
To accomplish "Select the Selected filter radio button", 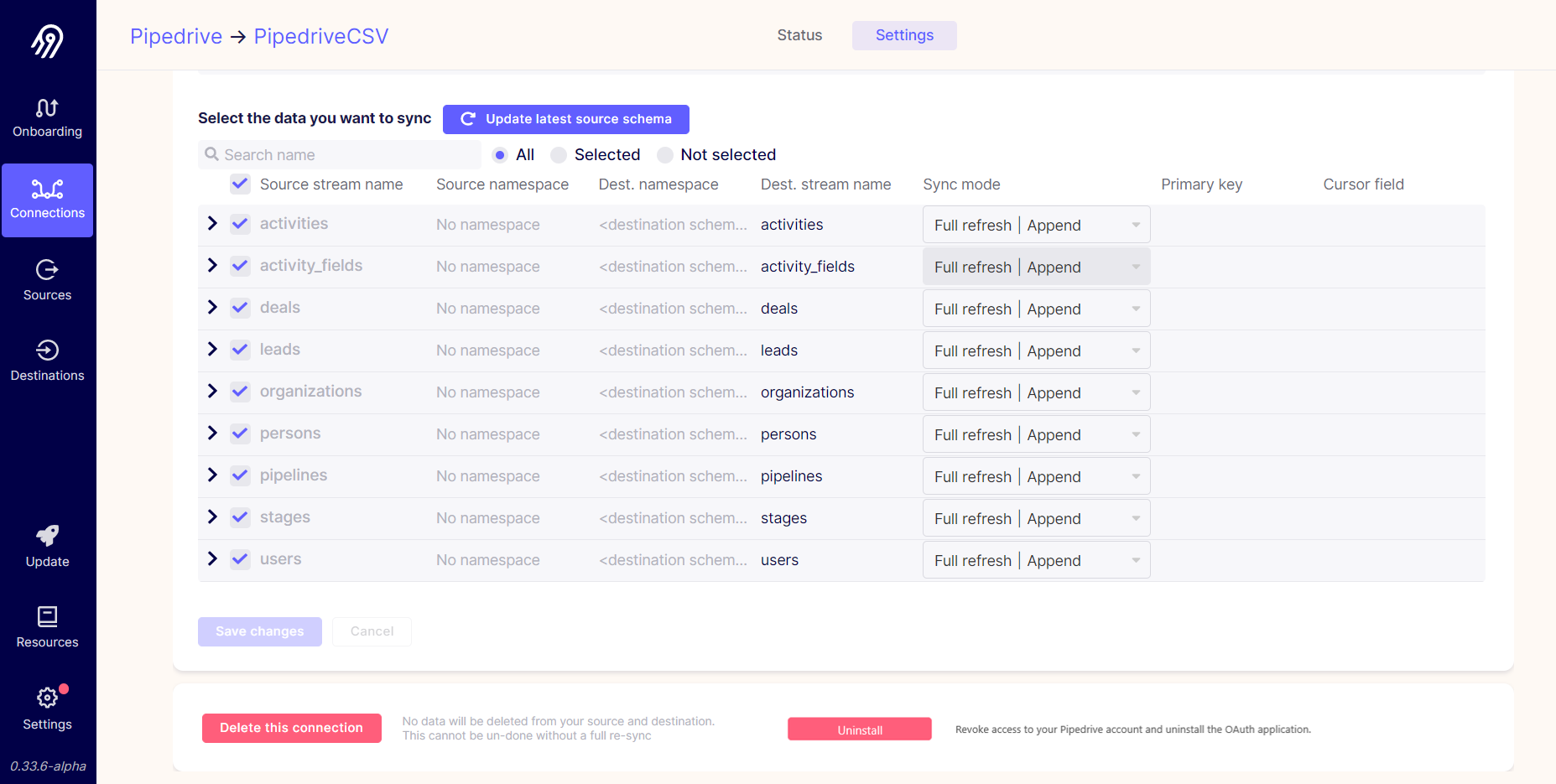I will (x=559, y=155).
